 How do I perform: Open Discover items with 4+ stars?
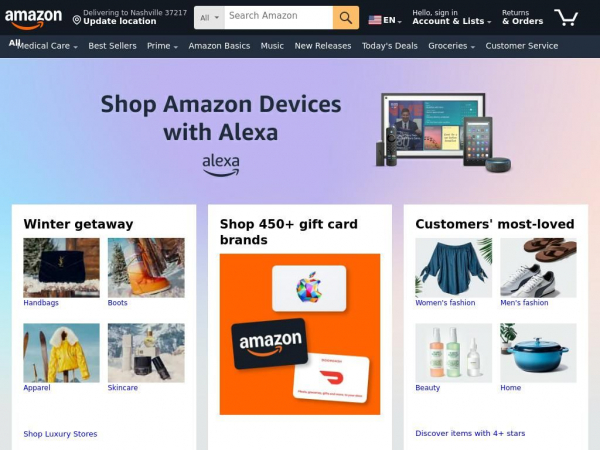pos(470,433)
